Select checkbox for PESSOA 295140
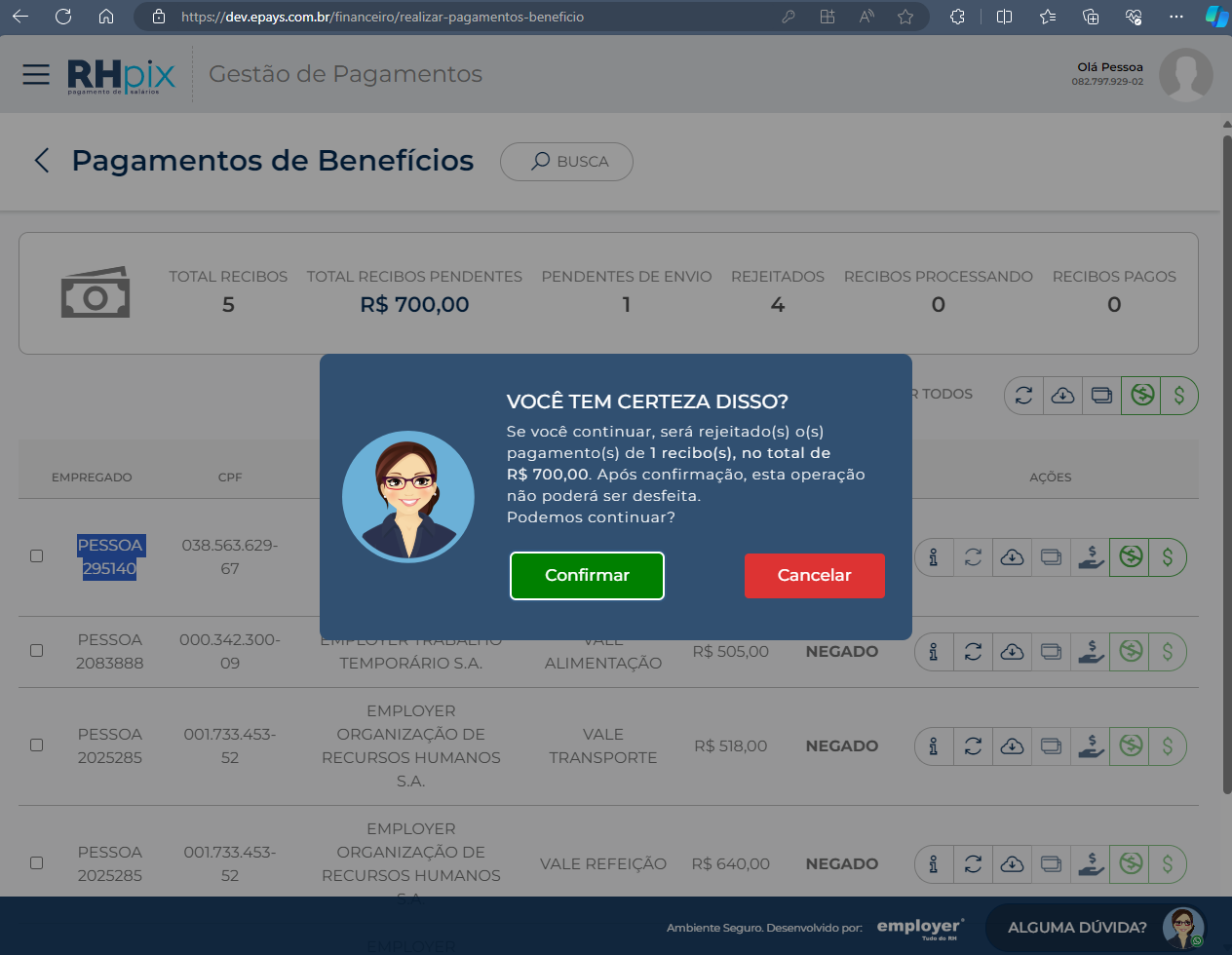 (x=36, y=555)
